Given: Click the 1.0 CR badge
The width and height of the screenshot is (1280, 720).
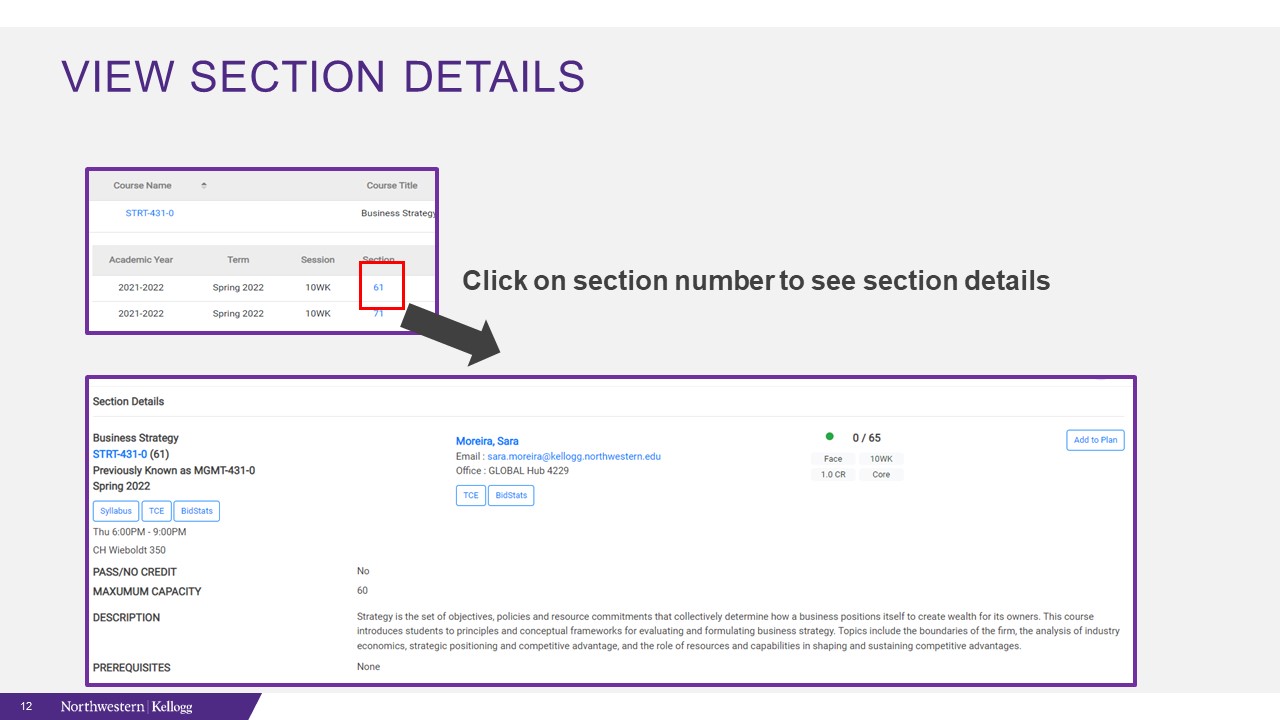Looking at the screenshot, I should coord(833,475).
